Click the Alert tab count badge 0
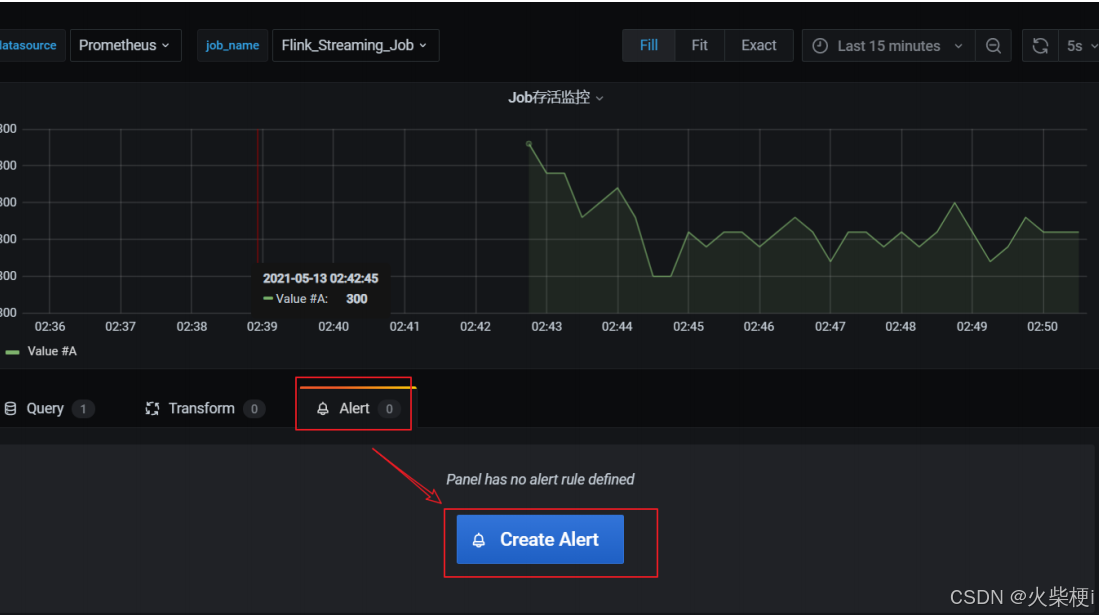The image size is (1099, 615). tap(389, 409)
